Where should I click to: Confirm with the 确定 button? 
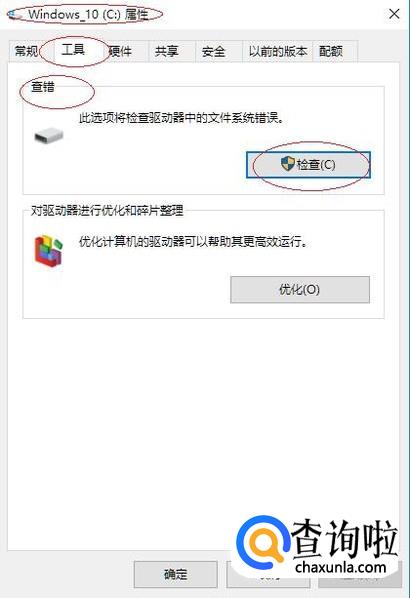click(x=176, y=574)
